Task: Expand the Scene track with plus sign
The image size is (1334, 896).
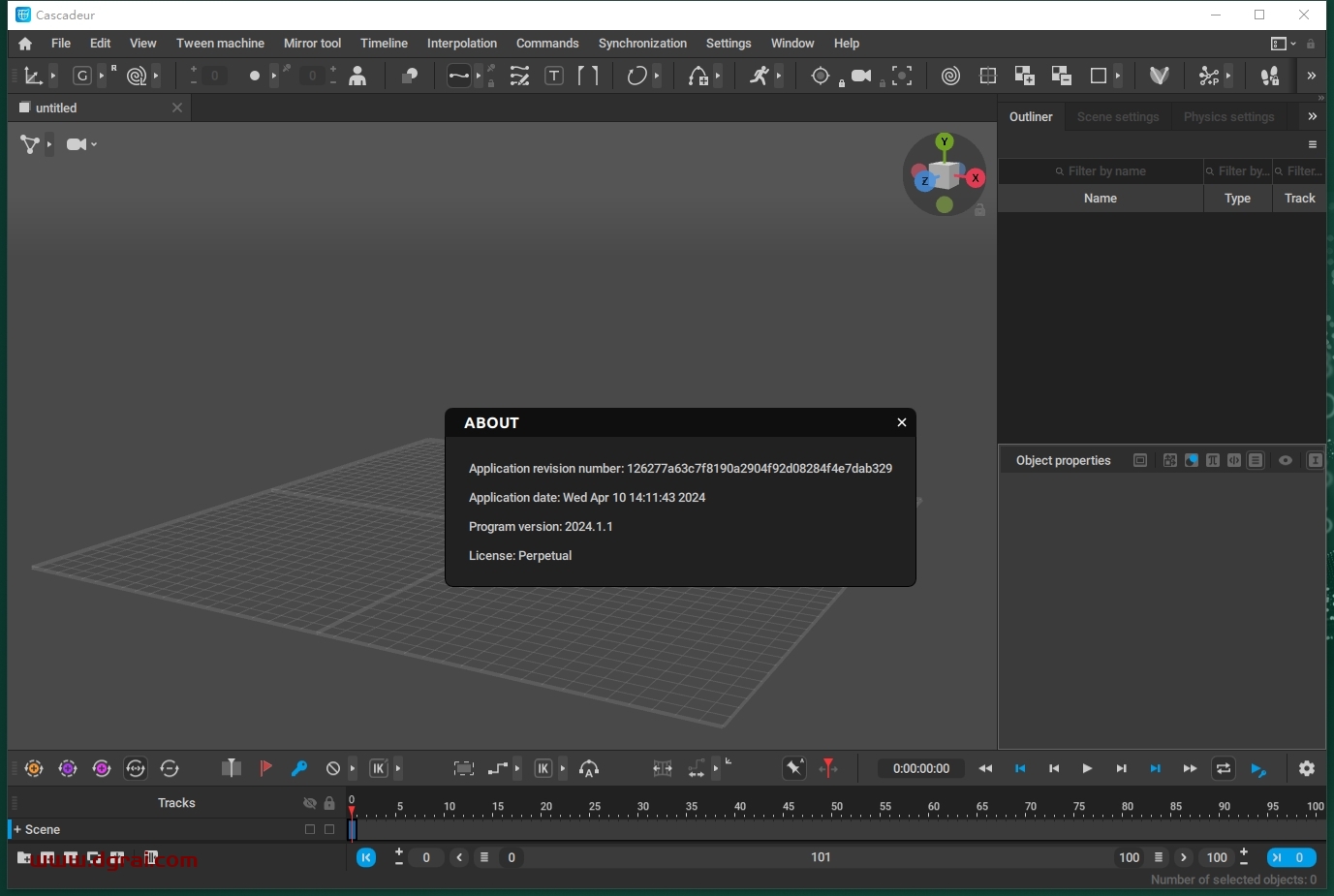Action: click(17, 829)
